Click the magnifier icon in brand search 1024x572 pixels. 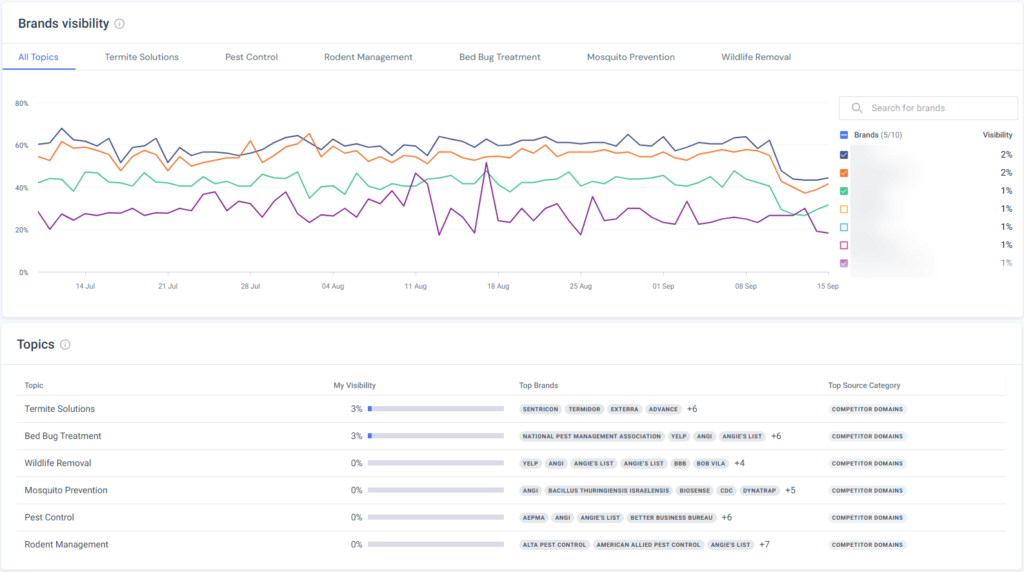tap(857, 108)
